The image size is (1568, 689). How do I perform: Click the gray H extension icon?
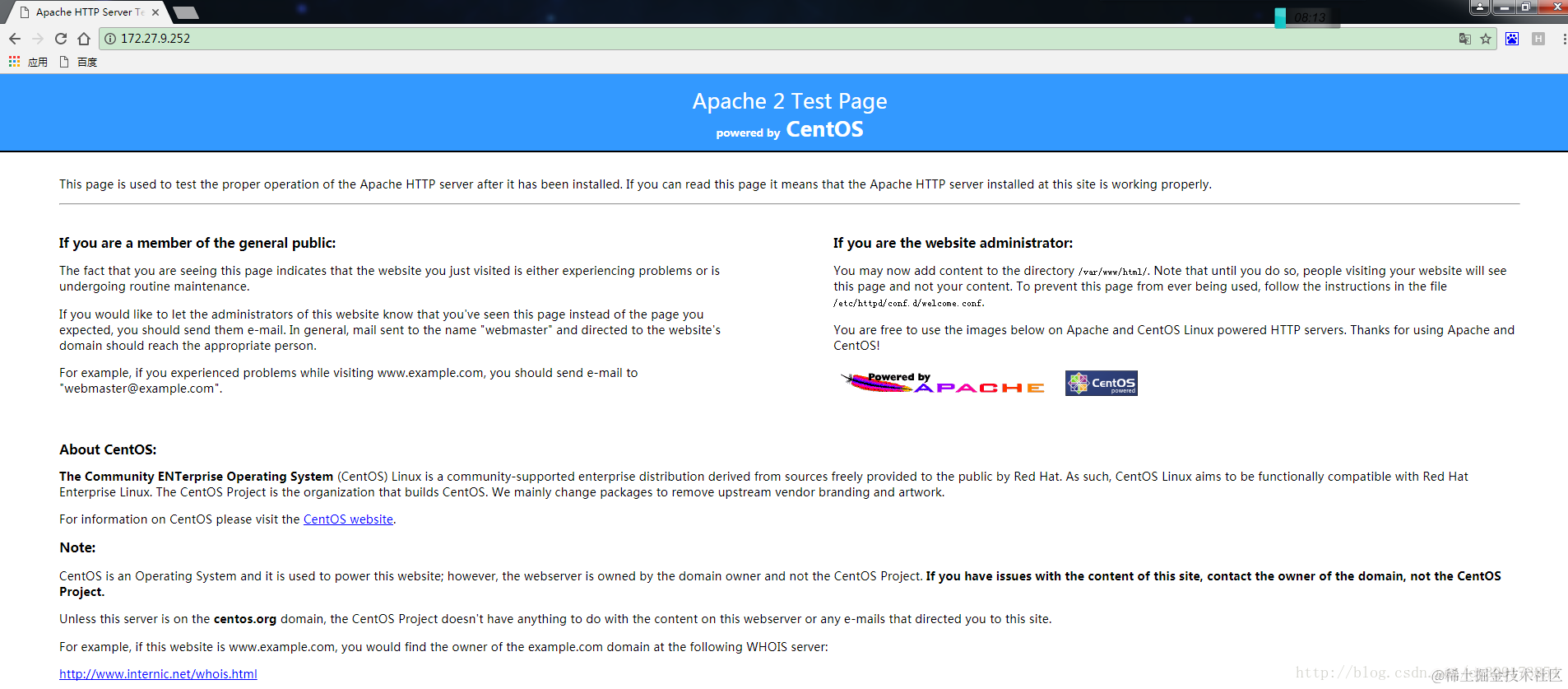pos(1538,39)
